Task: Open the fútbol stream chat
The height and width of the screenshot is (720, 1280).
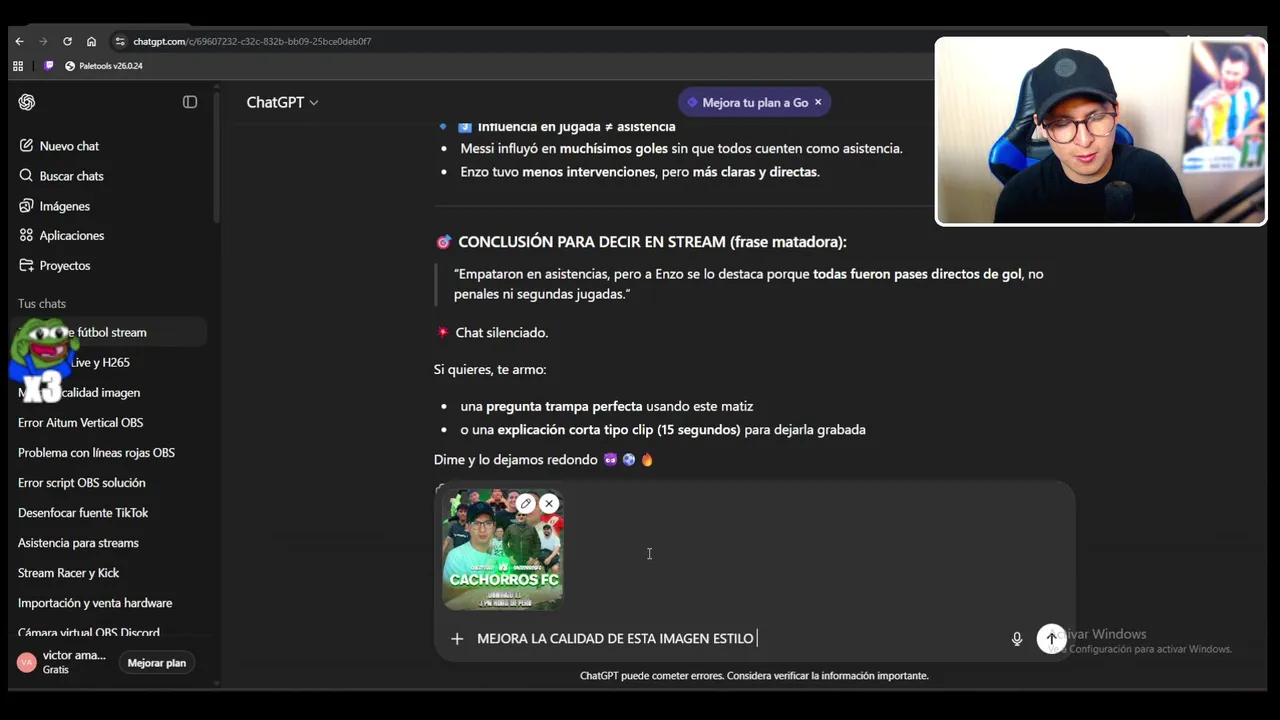Action: pyautogui.click(x=110, y=332)
